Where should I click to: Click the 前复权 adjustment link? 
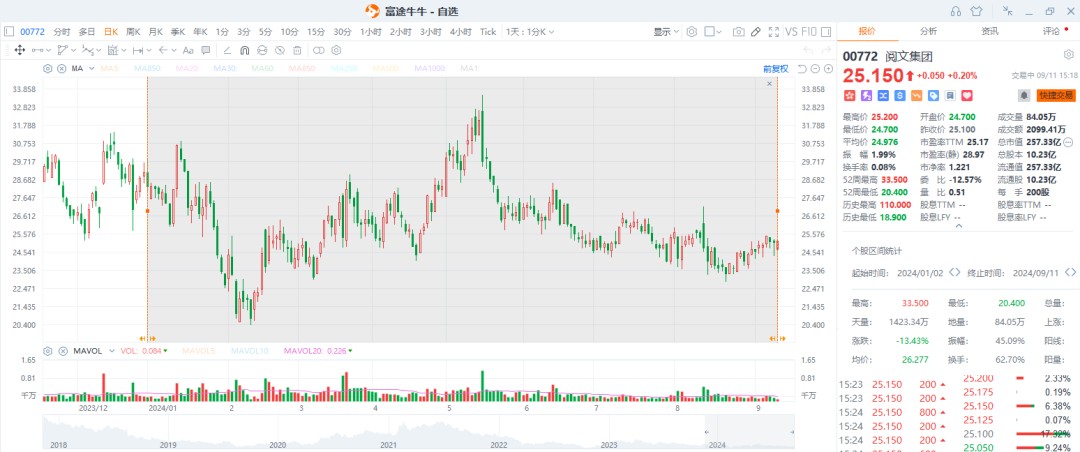[x=775, y=68]
